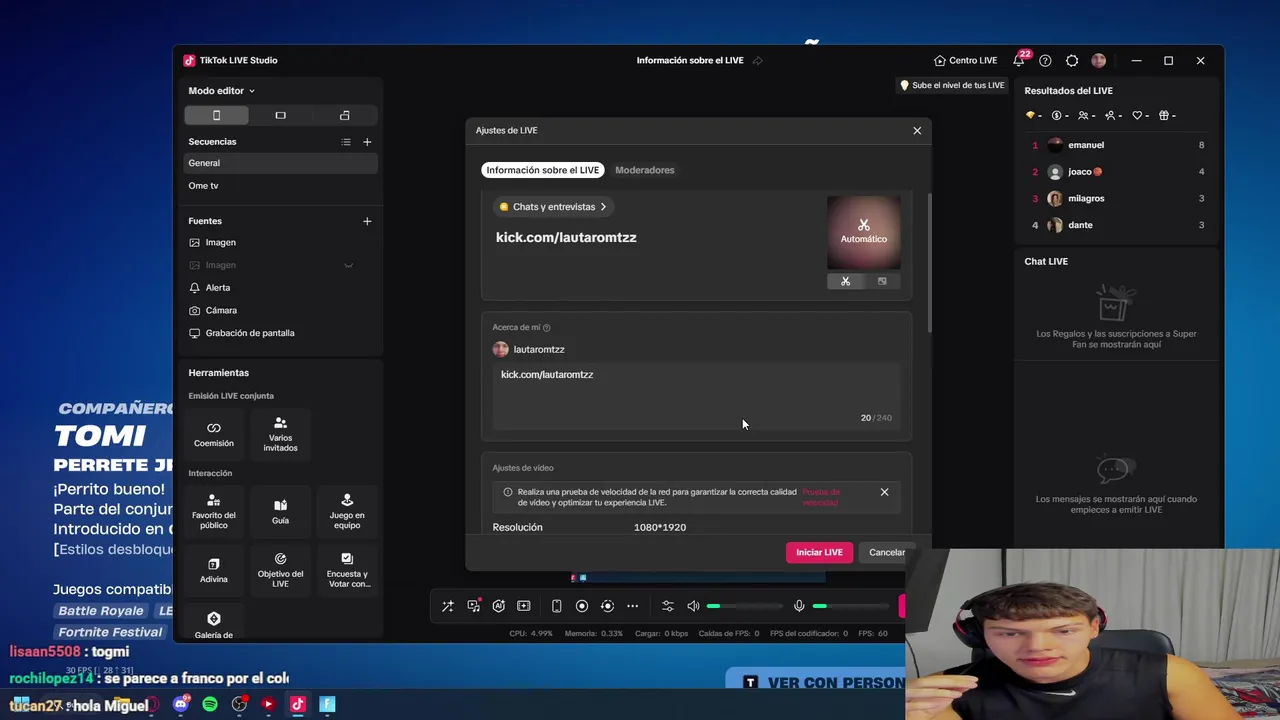
Task: Select the Alerta source
Action: click(281, 288)
